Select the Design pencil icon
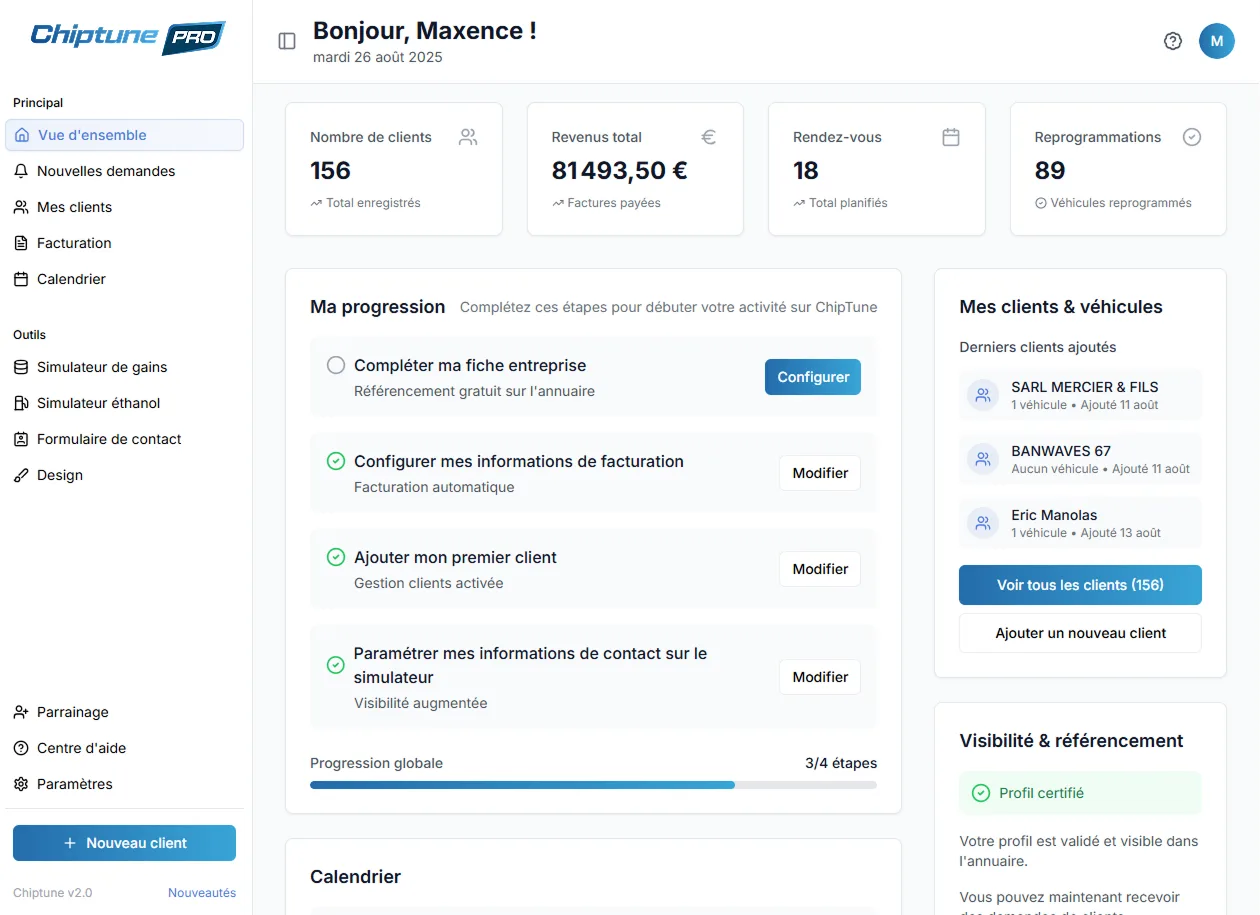The height and width of the screenshot is (915, 1260). 21,475
